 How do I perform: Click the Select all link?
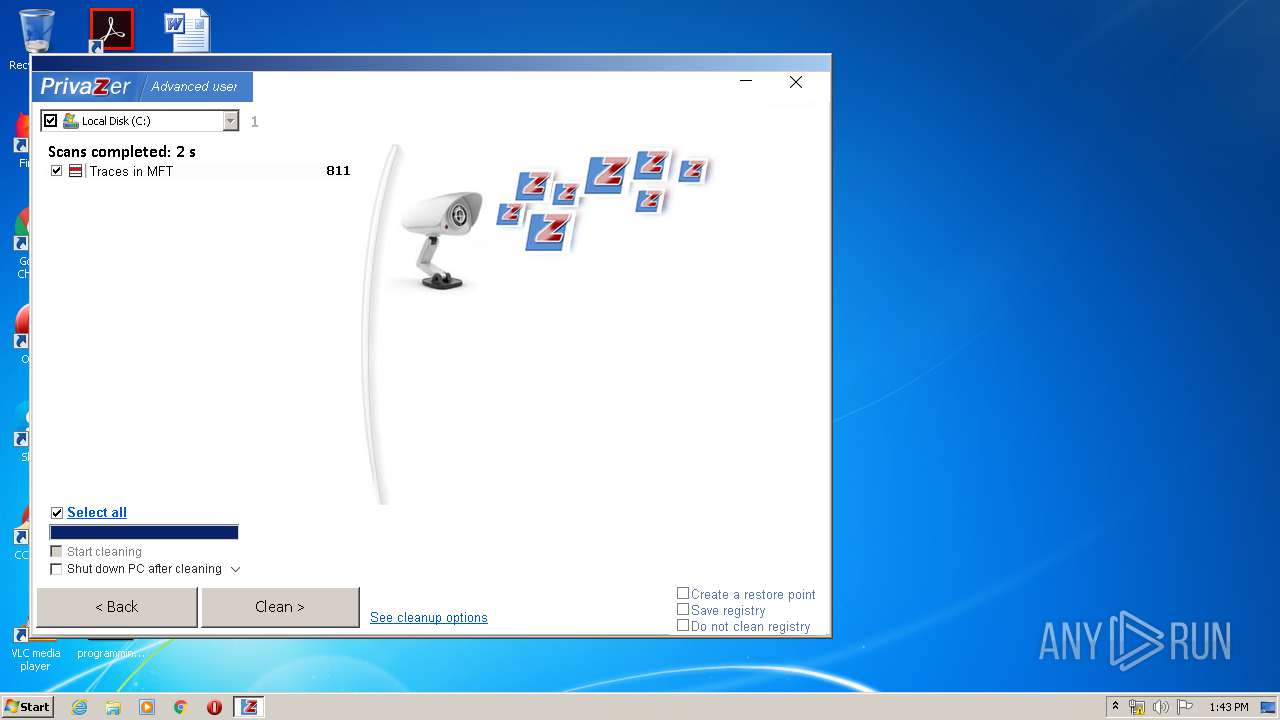(x=97, y=512)
